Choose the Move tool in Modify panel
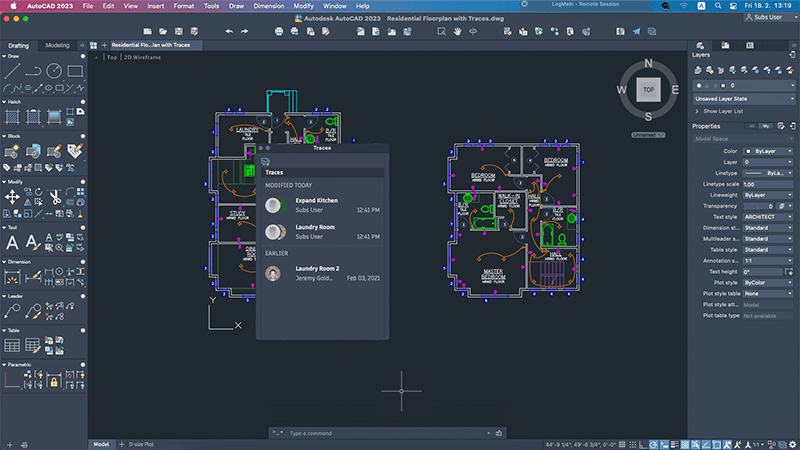 [12, 197]
